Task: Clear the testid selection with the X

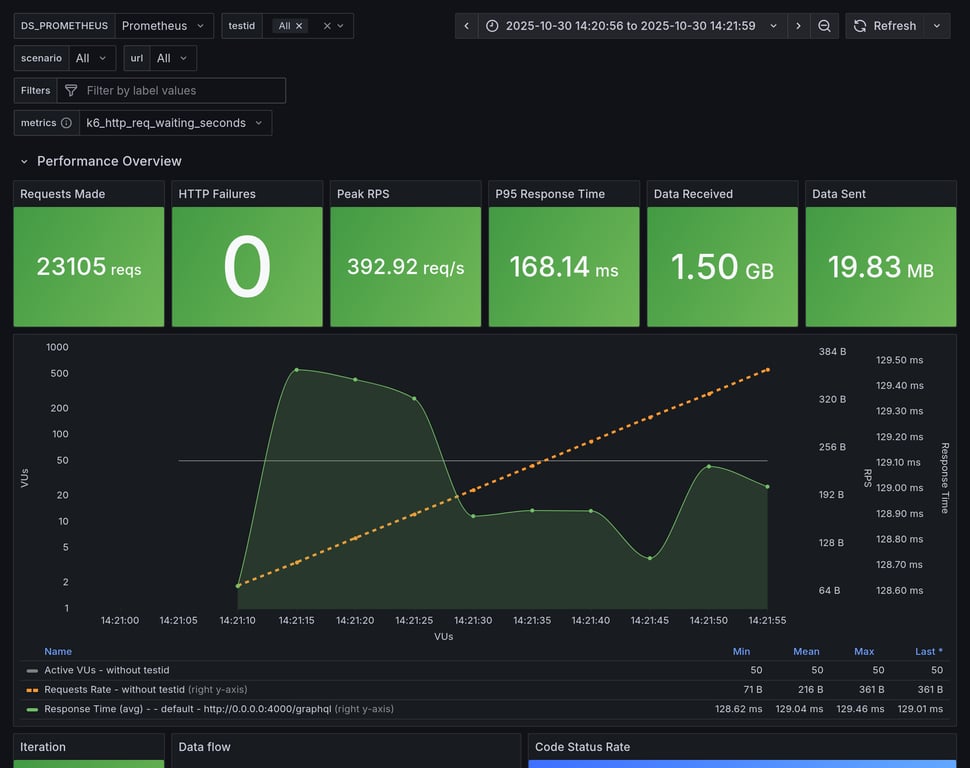Action: coord(326,26)
